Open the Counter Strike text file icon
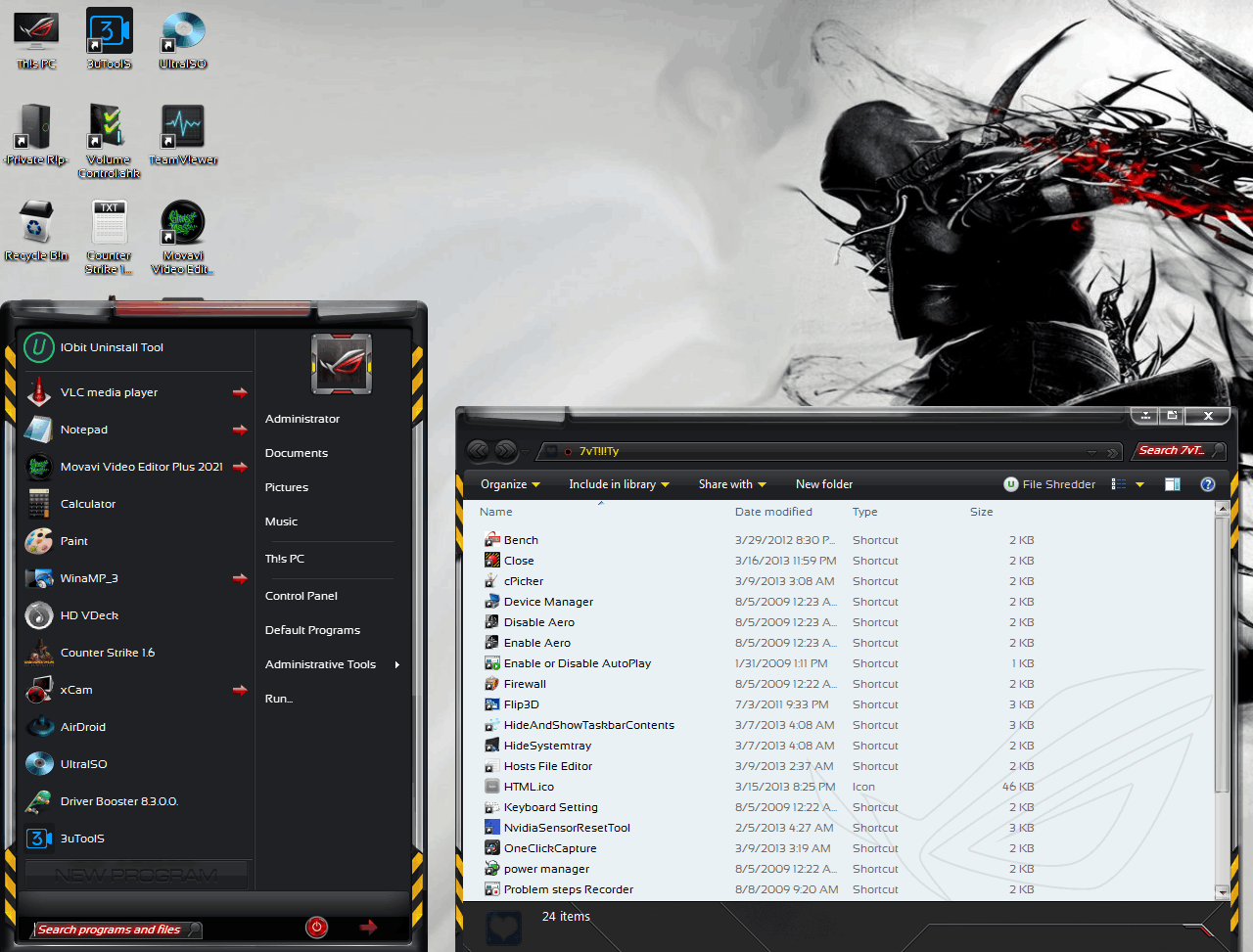 coord(109,237)
